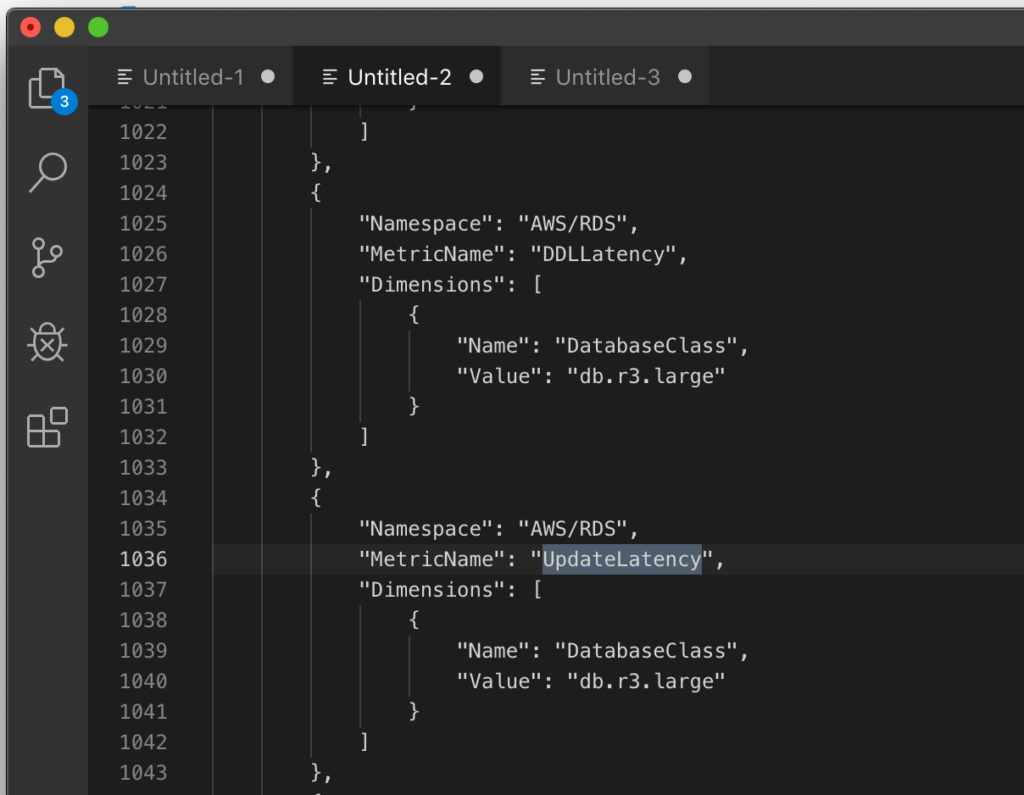The width and height of the screenshot is (1024, 795).
Task: Click line number 1033
Action: point(143,468)
